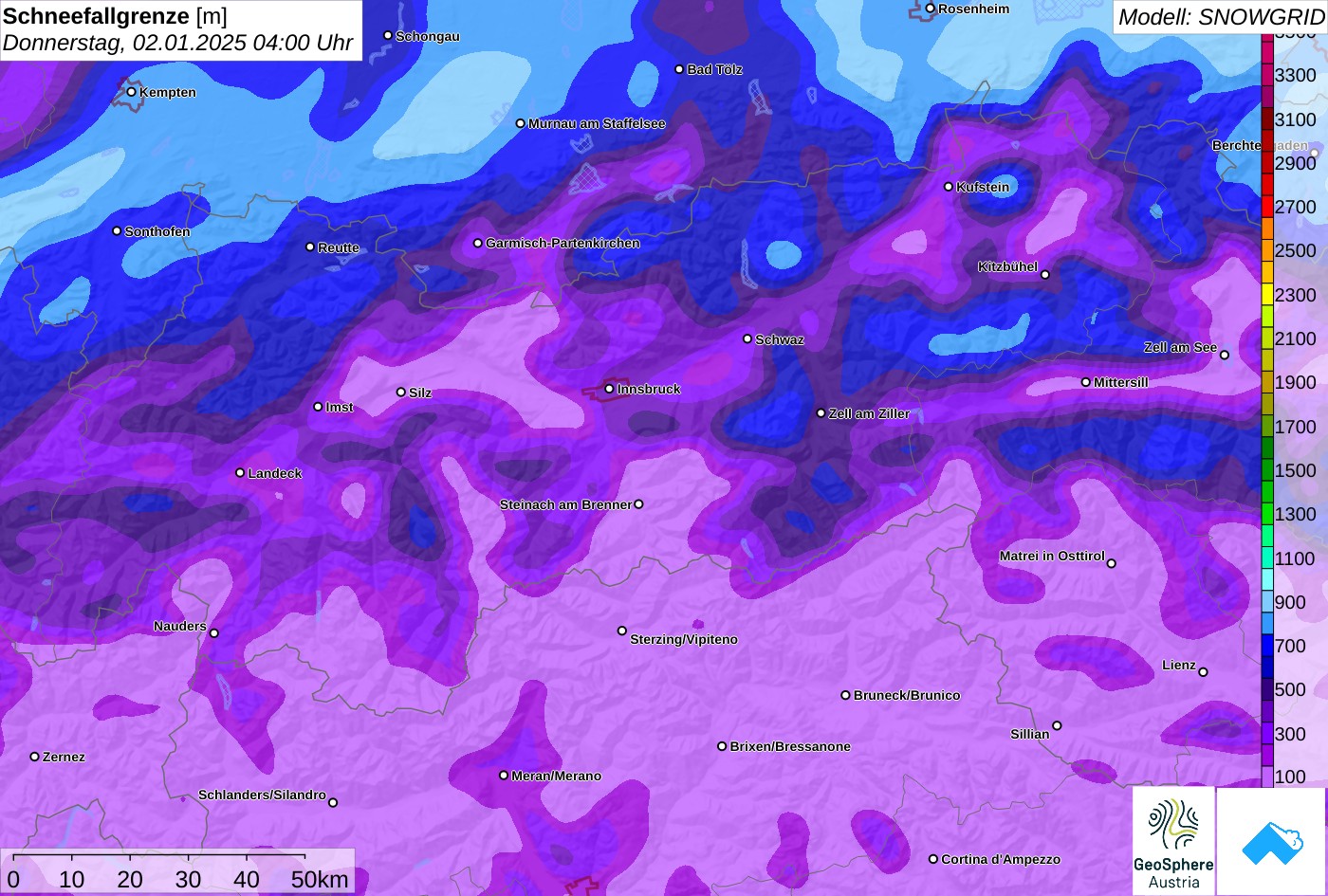This screenshot has height=896, width=1328.
Task: Click the "Schneefallgrenze [m]" title
Action: [115, 16]
